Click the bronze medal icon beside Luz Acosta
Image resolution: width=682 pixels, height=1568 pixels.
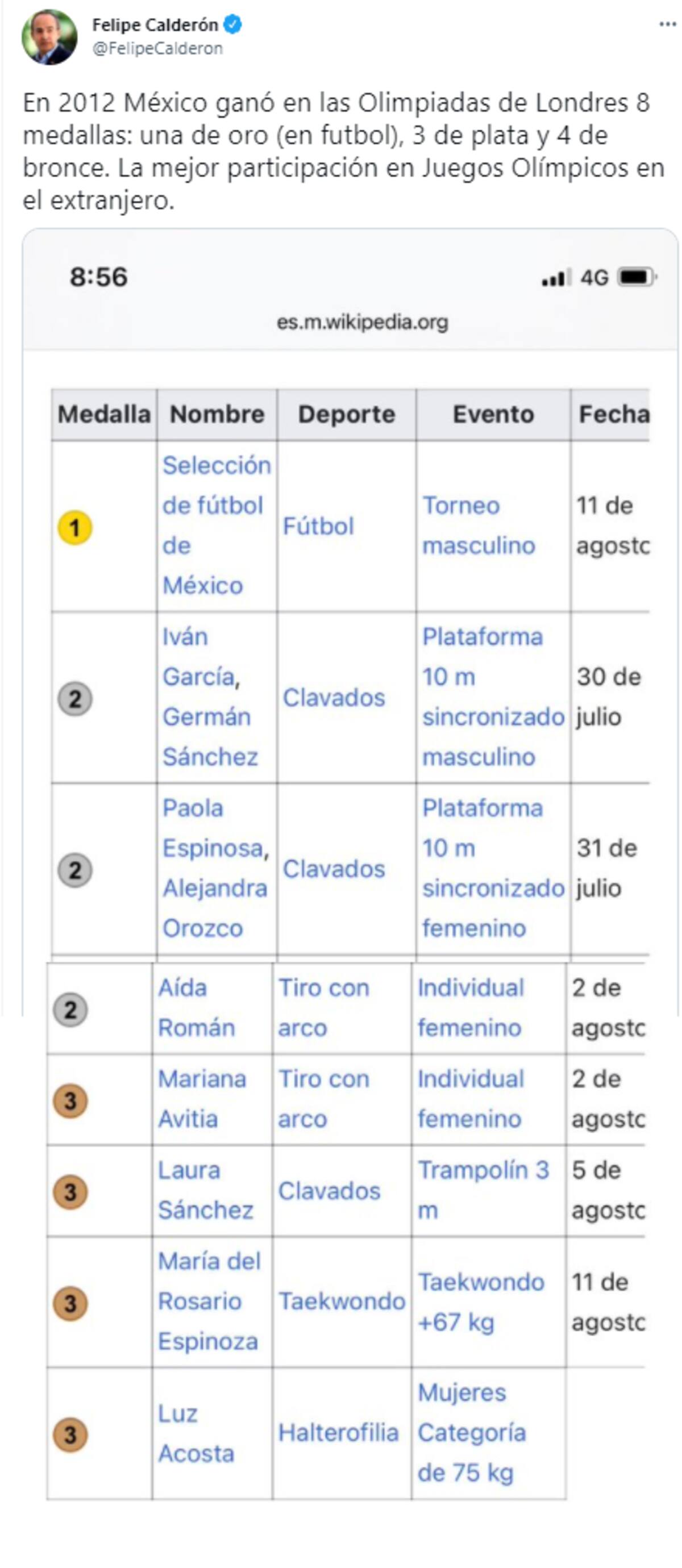(x=70, y=1434)
